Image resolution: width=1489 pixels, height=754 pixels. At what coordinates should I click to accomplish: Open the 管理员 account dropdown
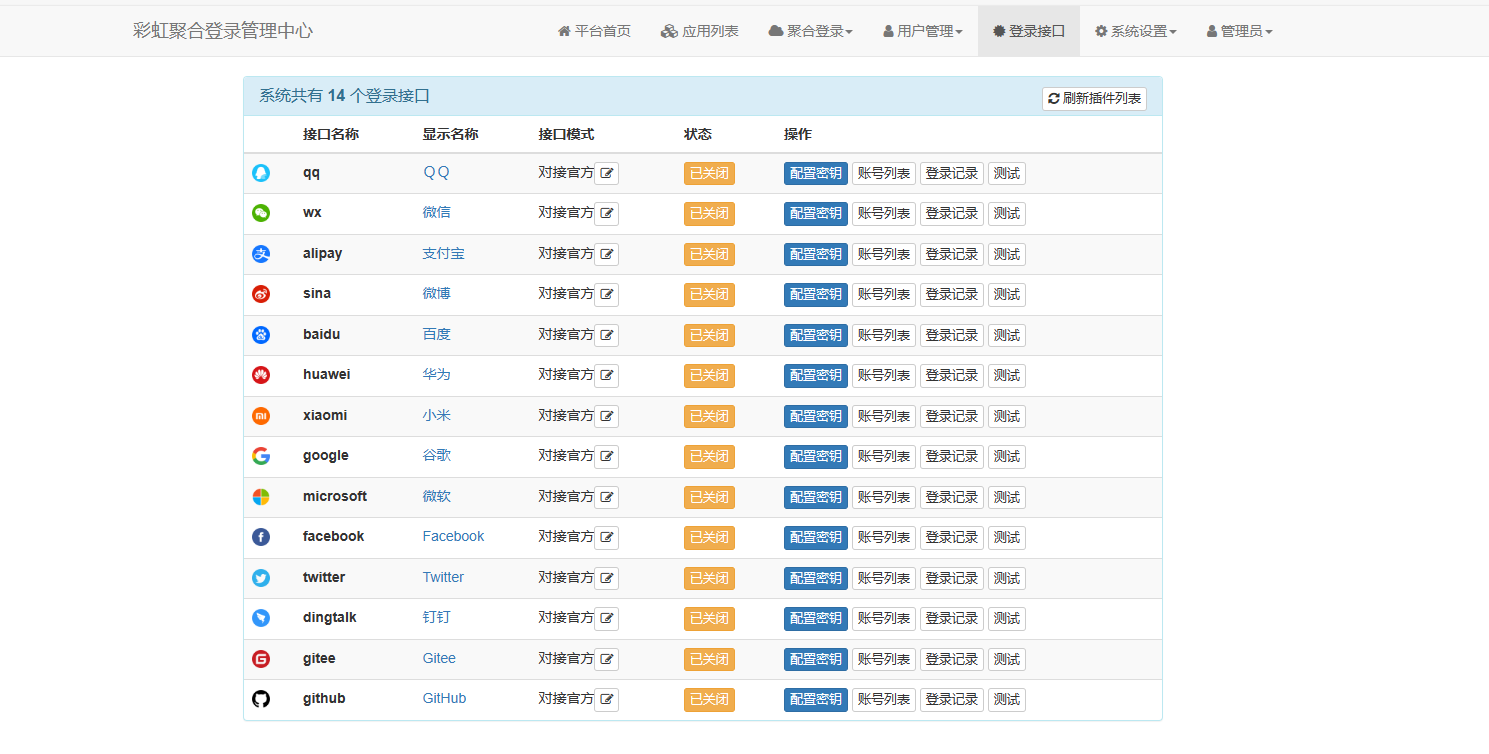(x=1240, y=31)
